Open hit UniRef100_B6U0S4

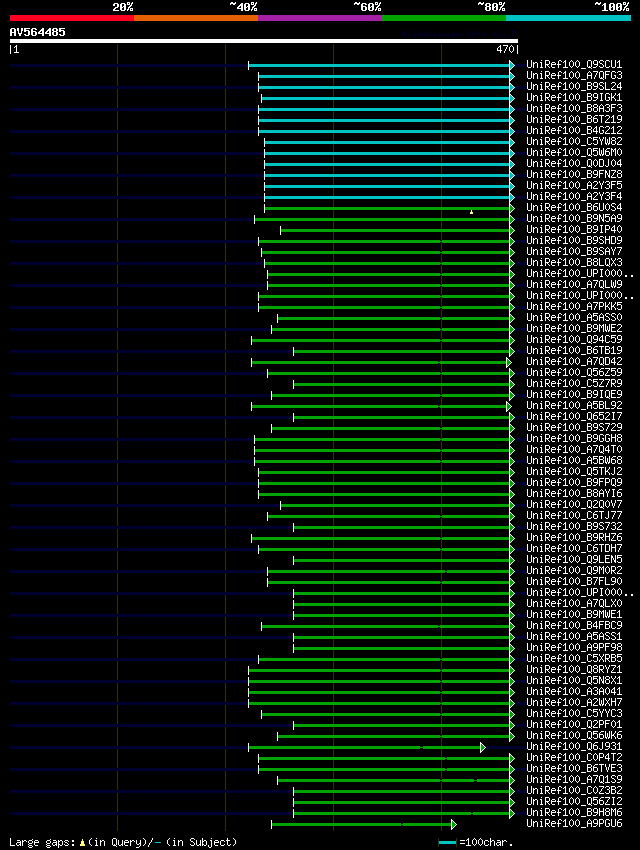574,208
